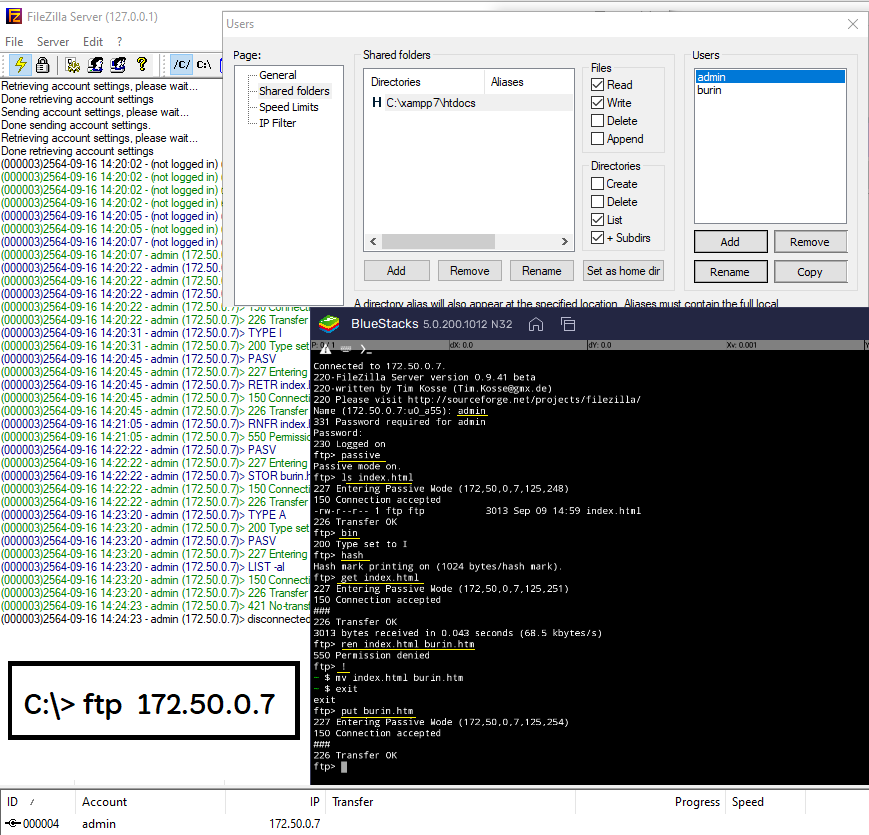Toggle the + Subdirs checkbox

[598, 238]
